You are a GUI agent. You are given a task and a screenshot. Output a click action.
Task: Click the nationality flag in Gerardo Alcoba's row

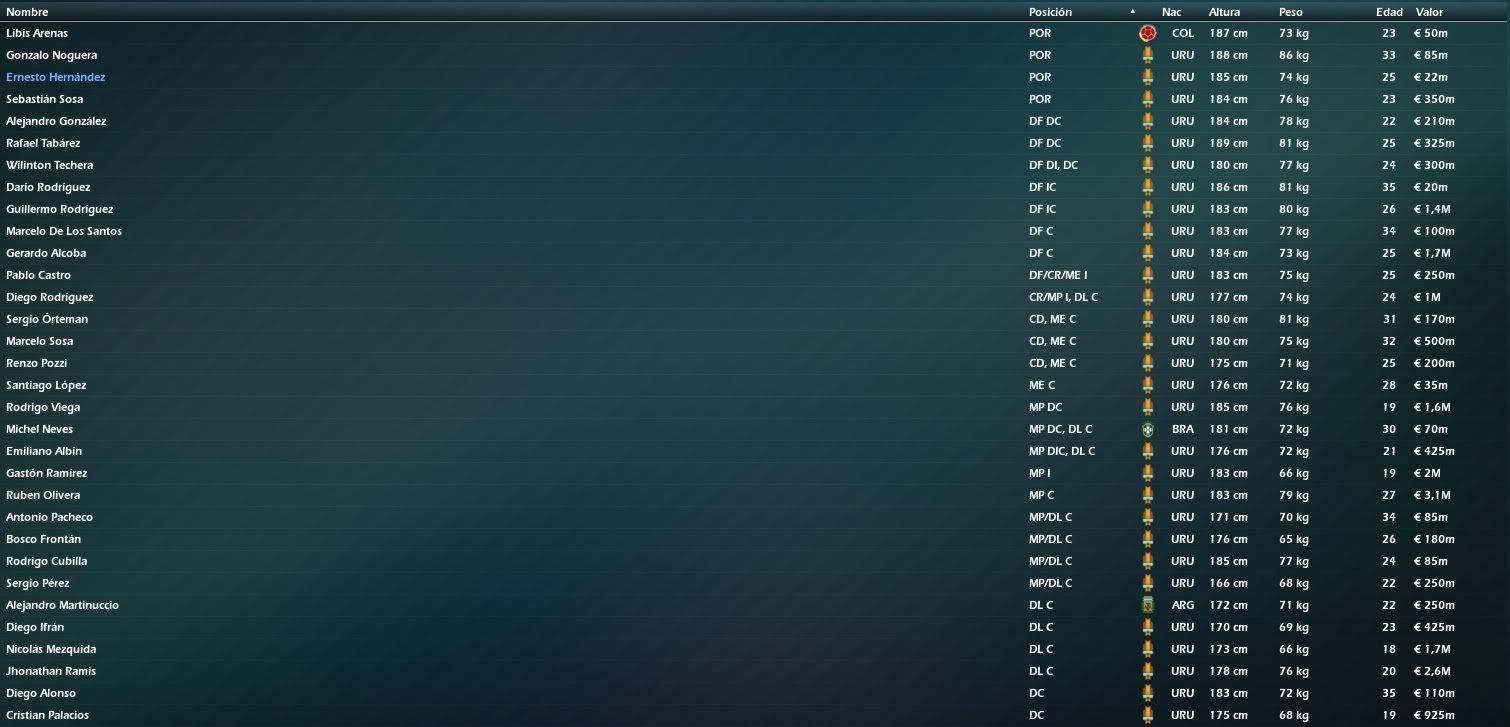point(1147,253)
